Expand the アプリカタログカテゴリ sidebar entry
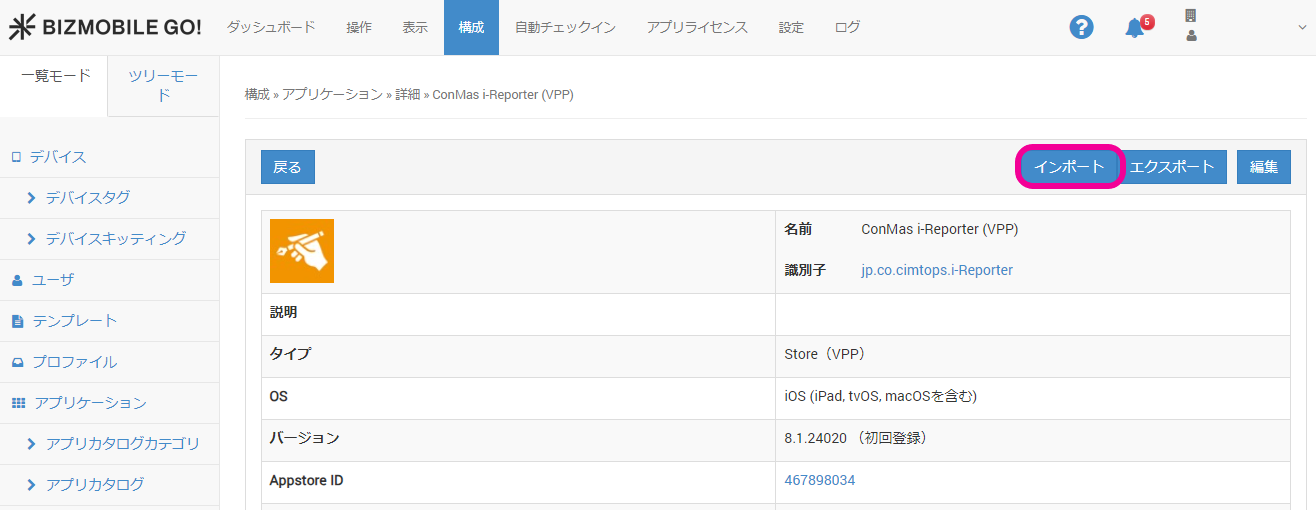Image resolution: width=1316 pixels, height=510 pixels. coord(122,444)
